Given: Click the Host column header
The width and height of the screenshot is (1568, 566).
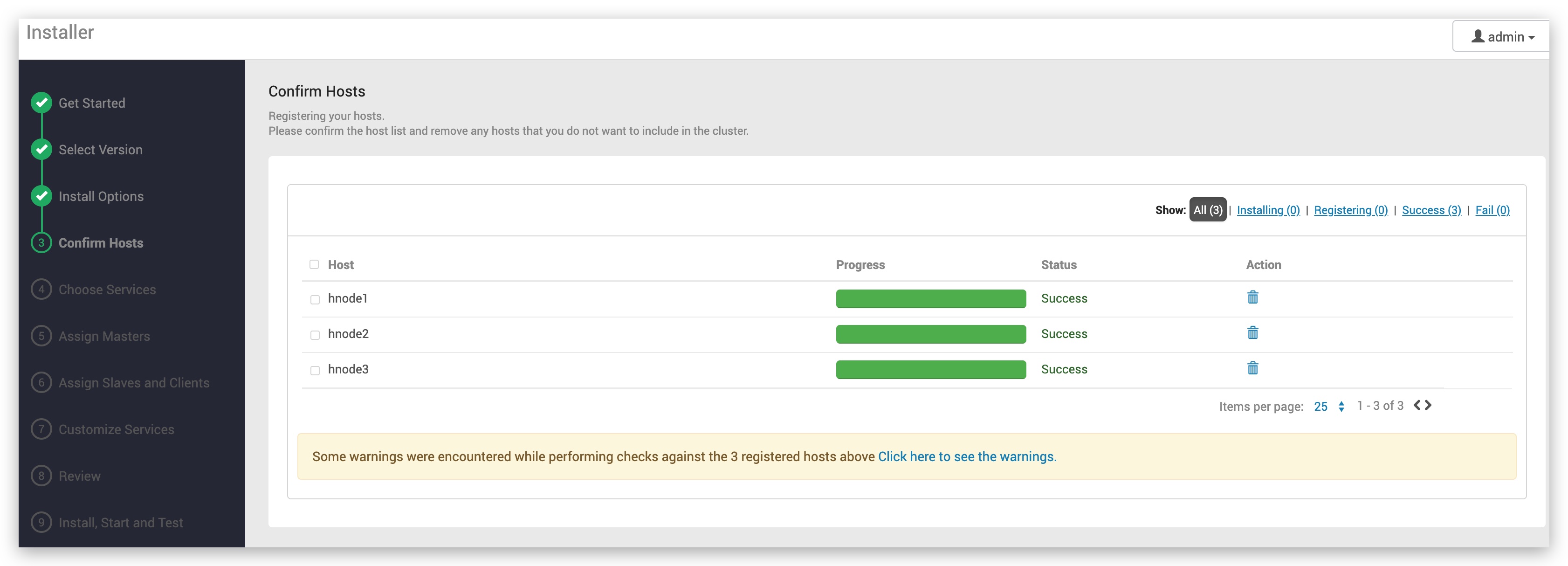Looking at the screenshot, I should coord(341,265).
